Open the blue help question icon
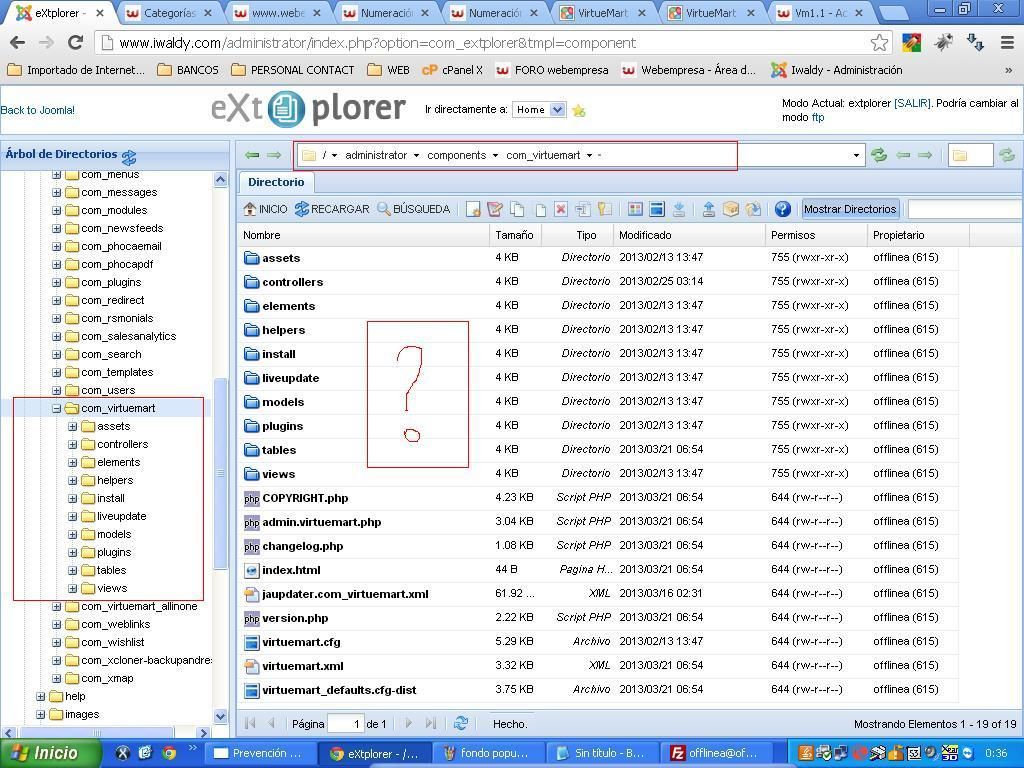 (782, 209)
